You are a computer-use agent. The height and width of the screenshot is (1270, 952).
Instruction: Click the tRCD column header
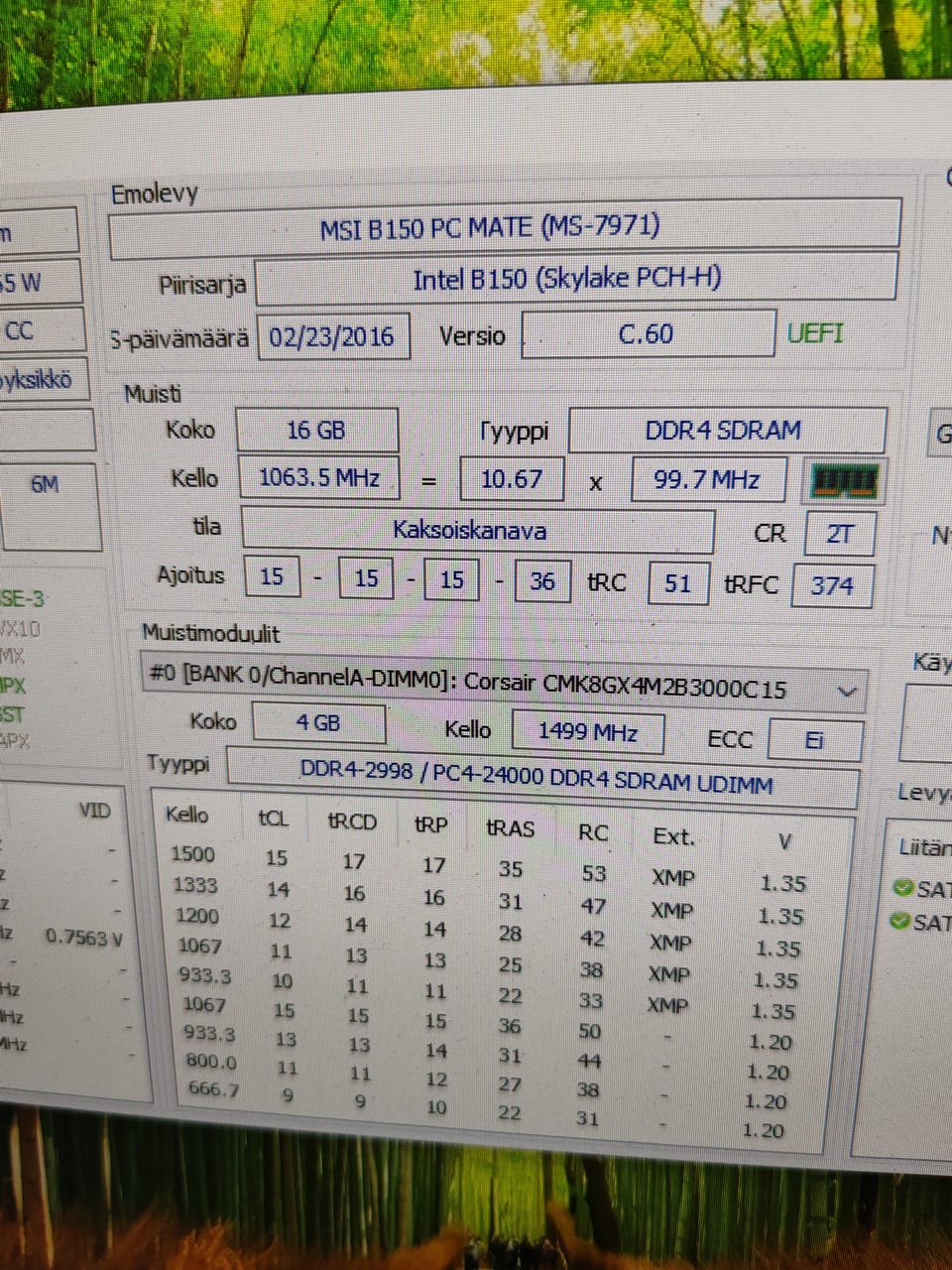[352, 822]
